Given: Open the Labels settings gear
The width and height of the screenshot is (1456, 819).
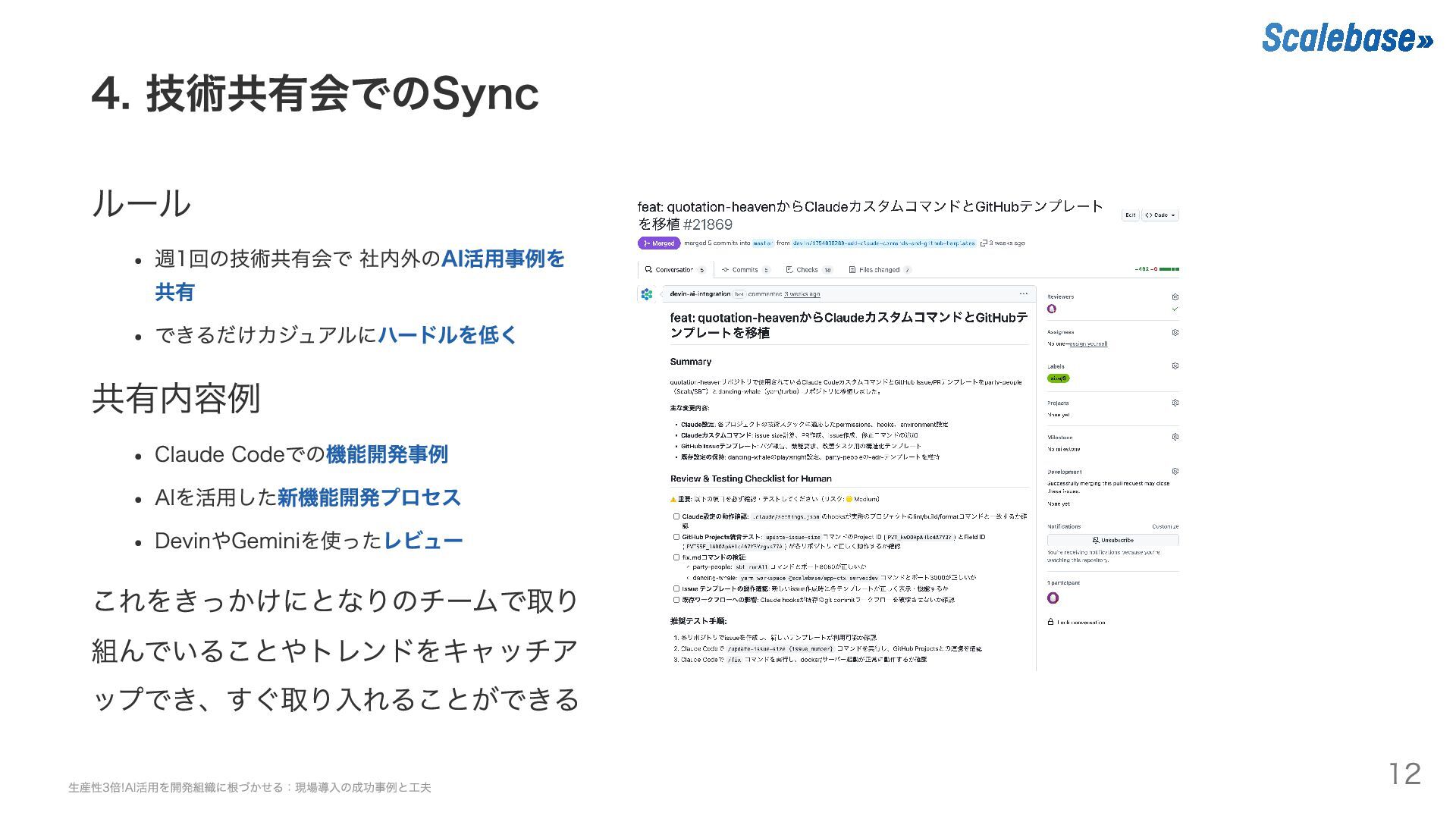Looking at the screenshot, I should (1175, 366).
